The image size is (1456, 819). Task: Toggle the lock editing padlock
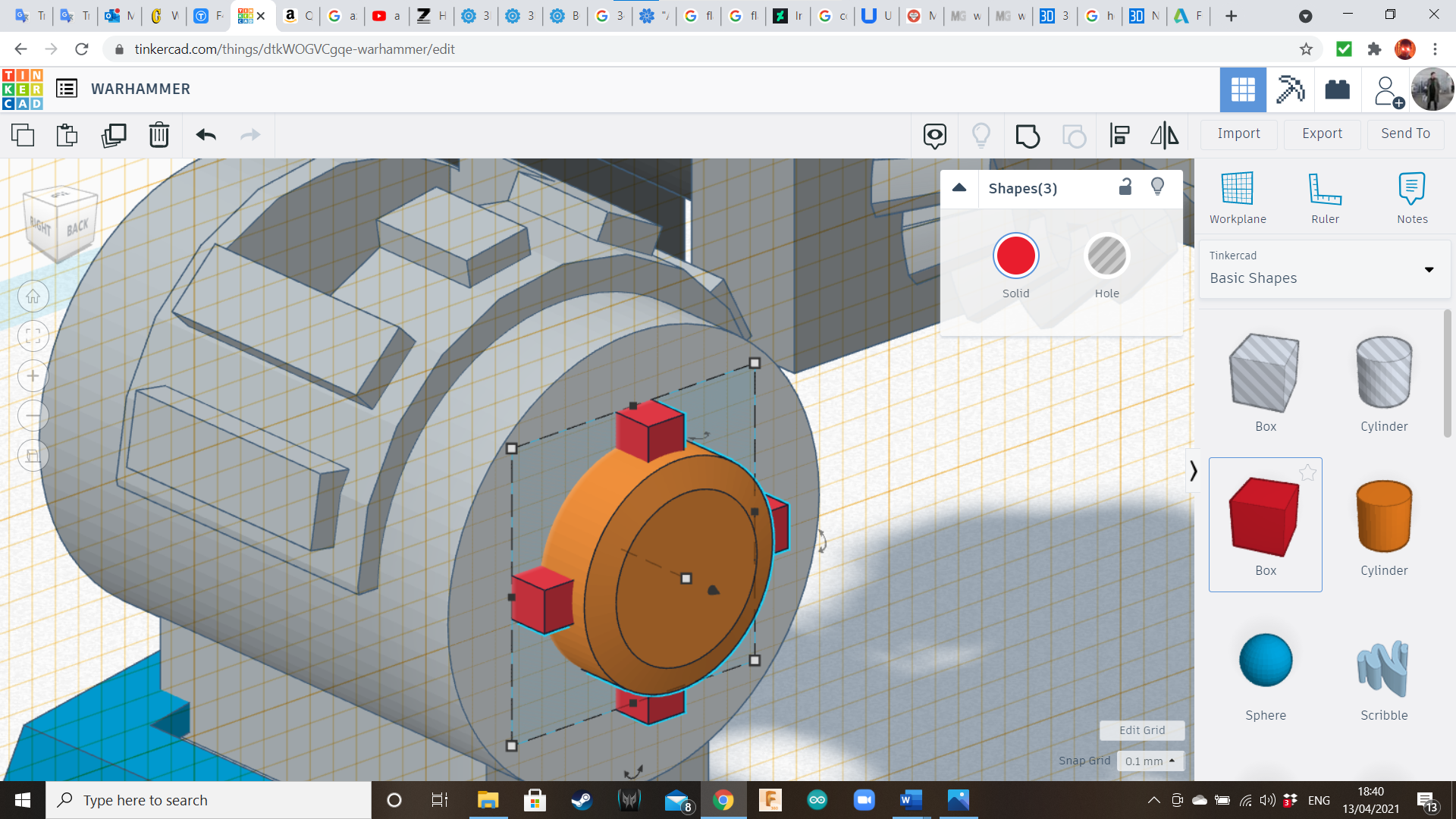1125,187
